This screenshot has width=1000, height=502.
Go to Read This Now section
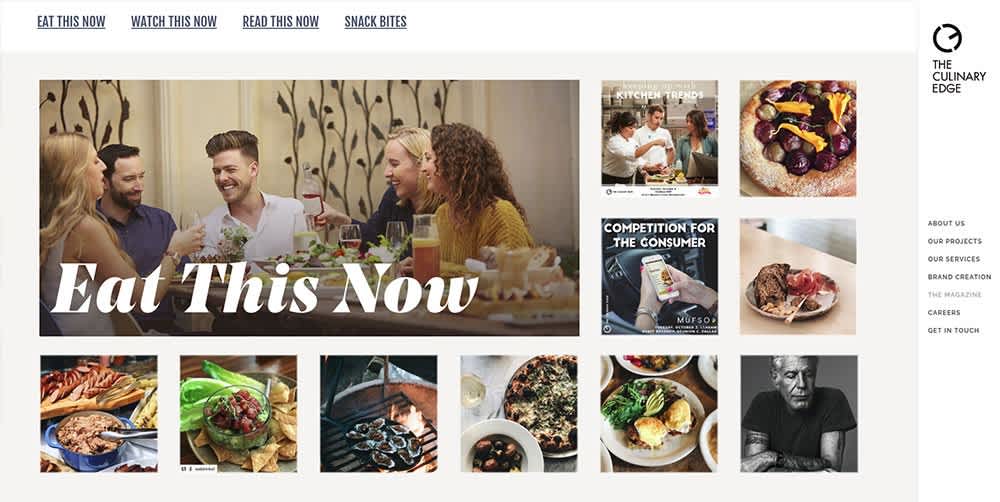tap(281, 22)
